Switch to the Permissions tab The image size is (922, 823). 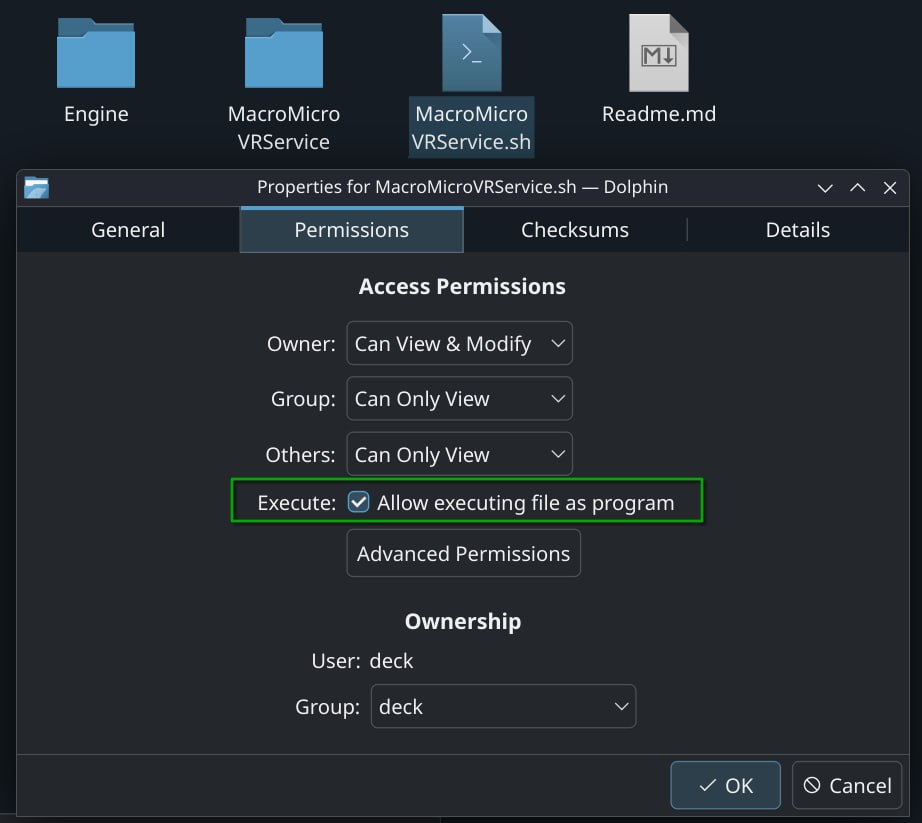pos(352,230)
